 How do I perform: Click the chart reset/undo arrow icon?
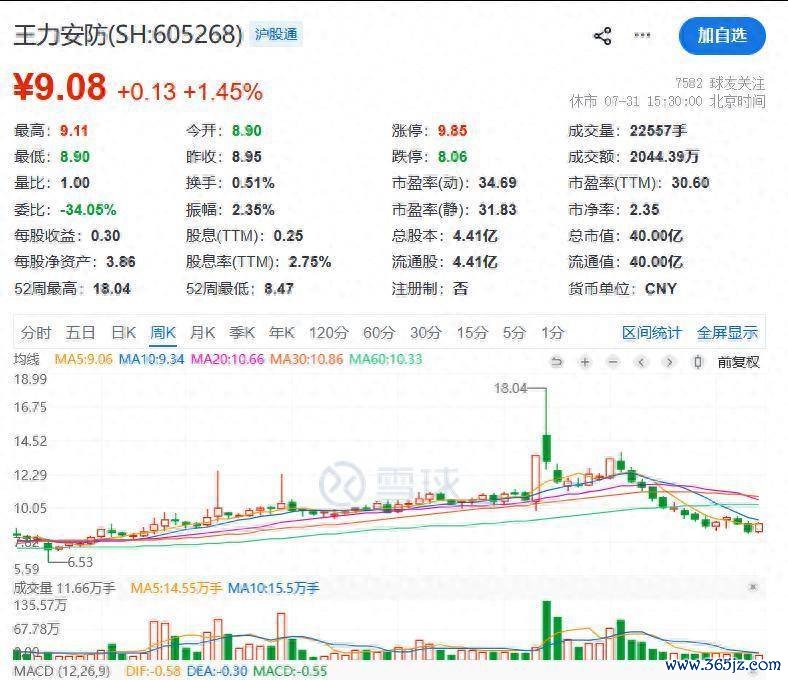point(556,362)
